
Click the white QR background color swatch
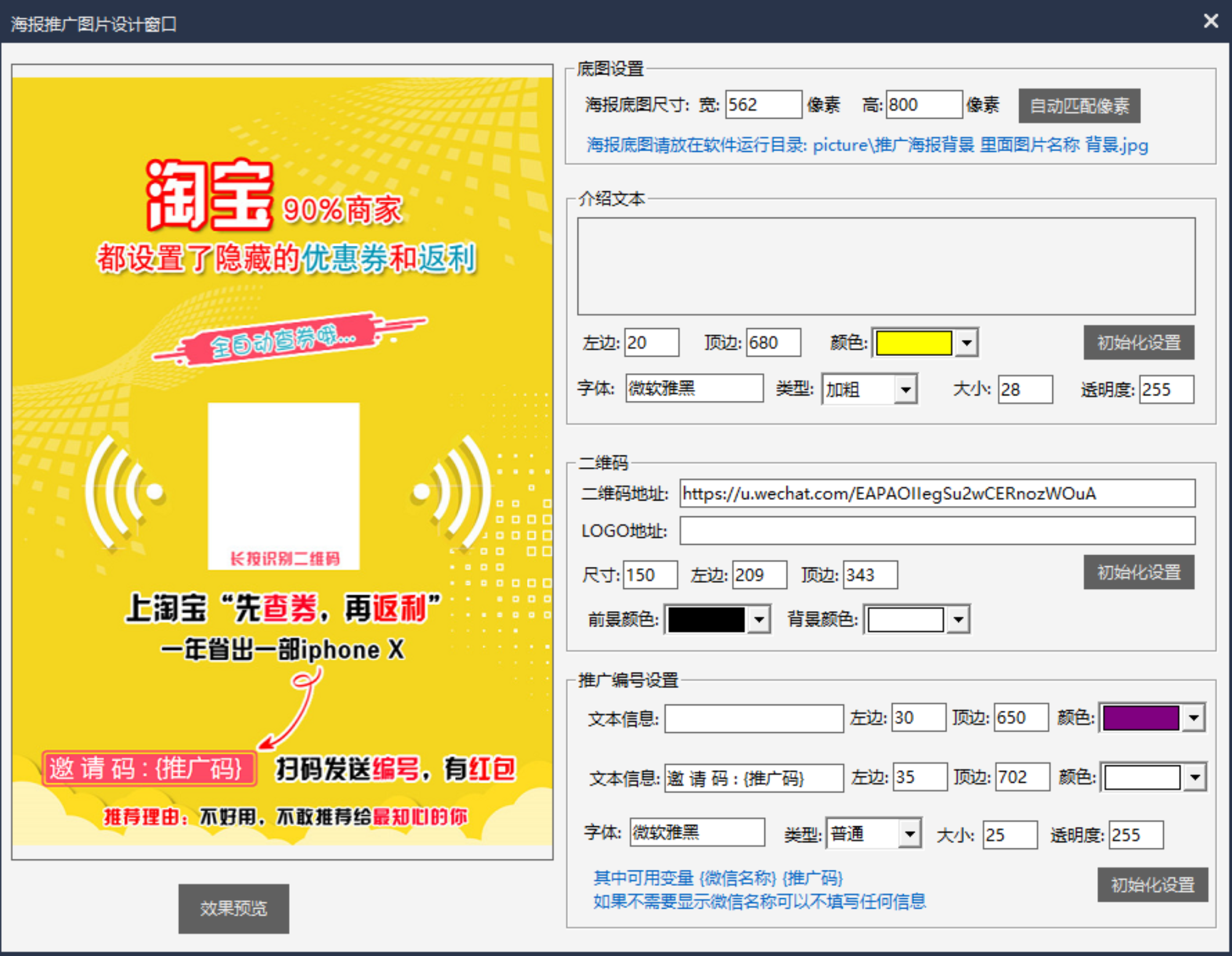pos(905,620)
